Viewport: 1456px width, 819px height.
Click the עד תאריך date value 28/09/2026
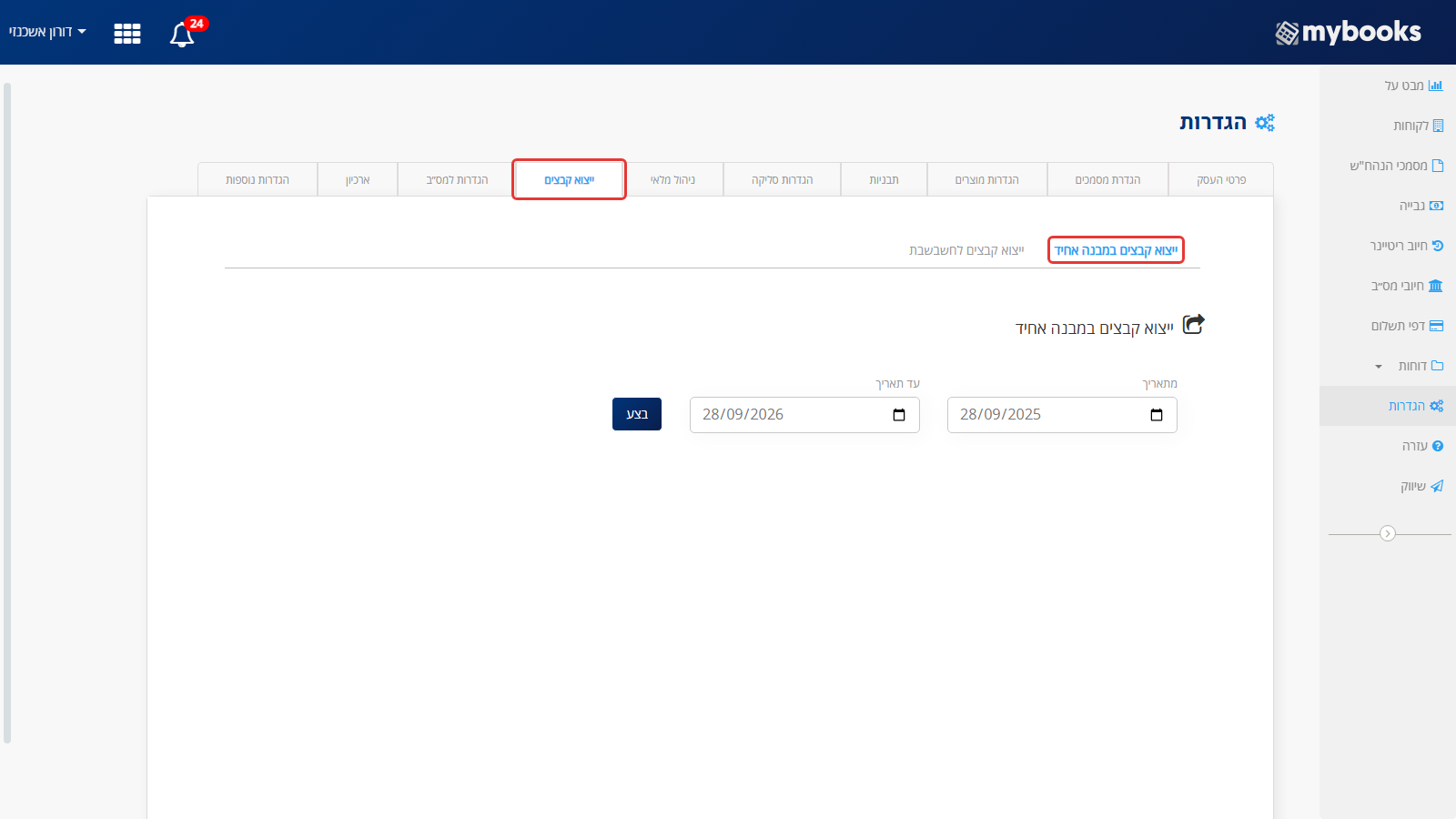743,415
